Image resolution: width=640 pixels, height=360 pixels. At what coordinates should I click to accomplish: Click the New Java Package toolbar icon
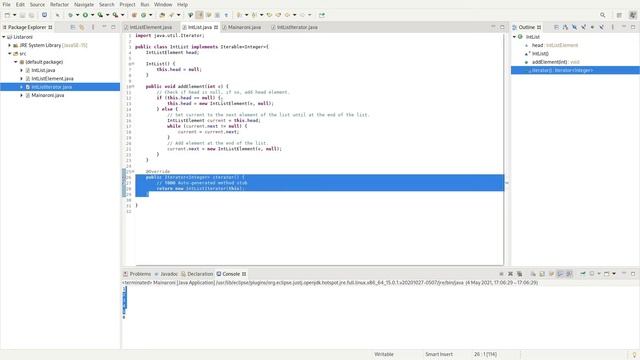coord(134,15)
